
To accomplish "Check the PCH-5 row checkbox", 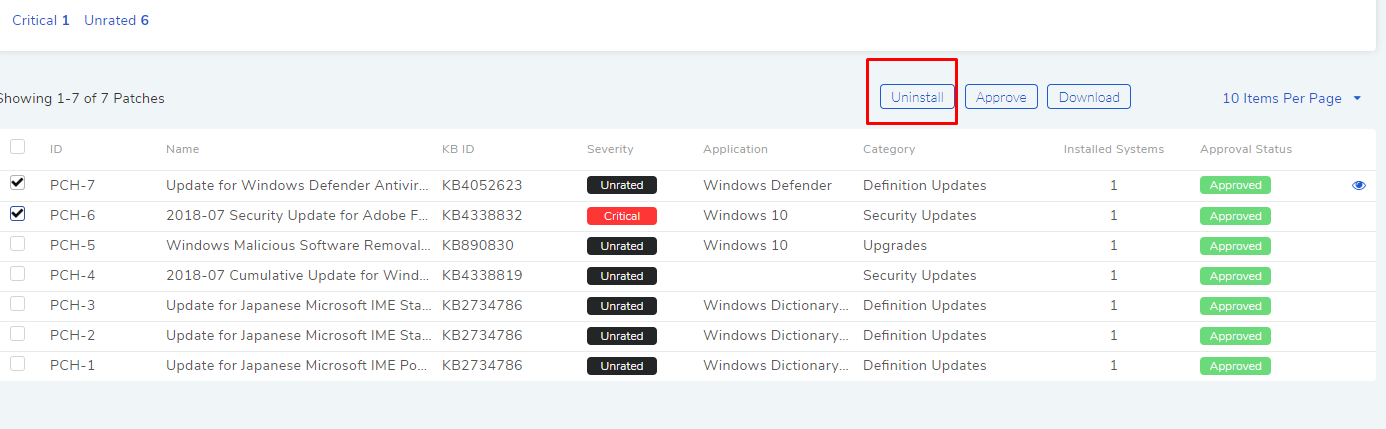I will (x=17, y=243).
